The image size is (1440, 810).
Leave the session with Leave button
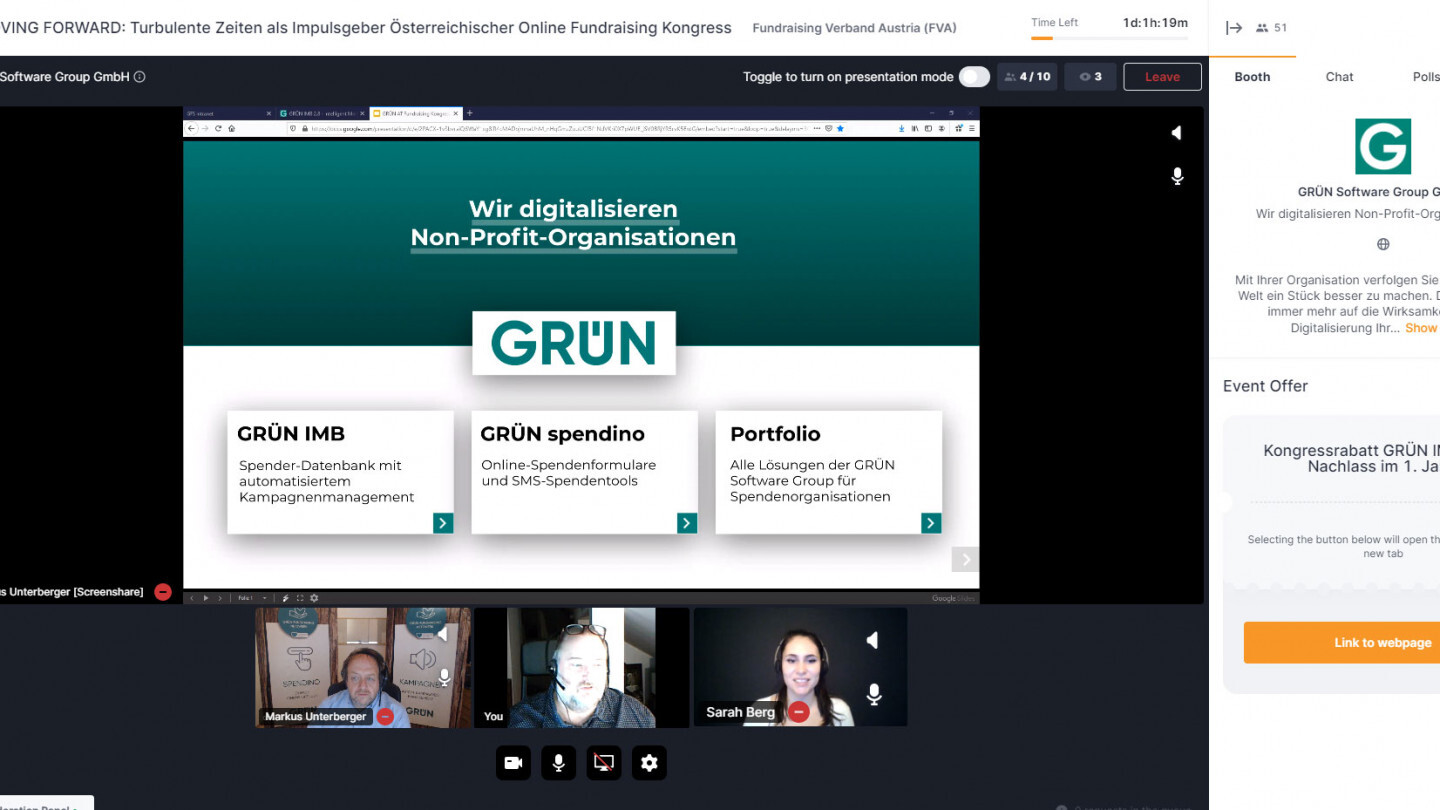click(x=1162, y=77)
